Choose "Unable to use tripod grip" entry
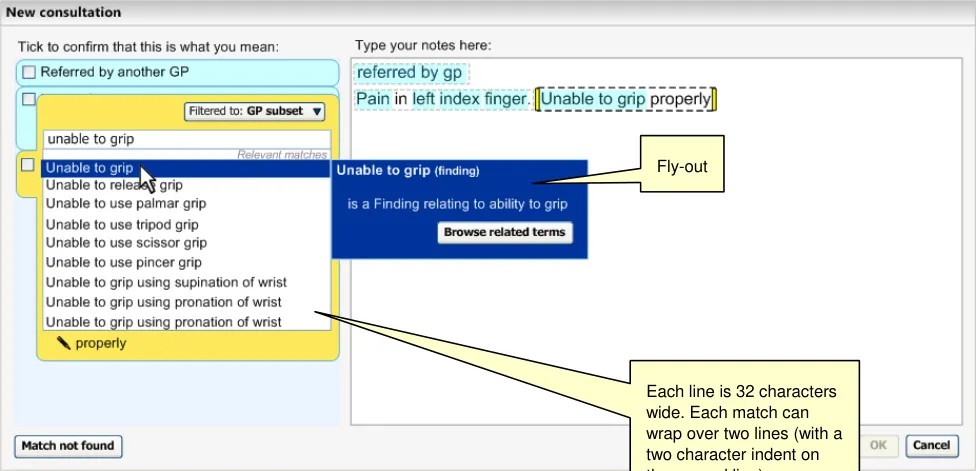 click(122, 224)
